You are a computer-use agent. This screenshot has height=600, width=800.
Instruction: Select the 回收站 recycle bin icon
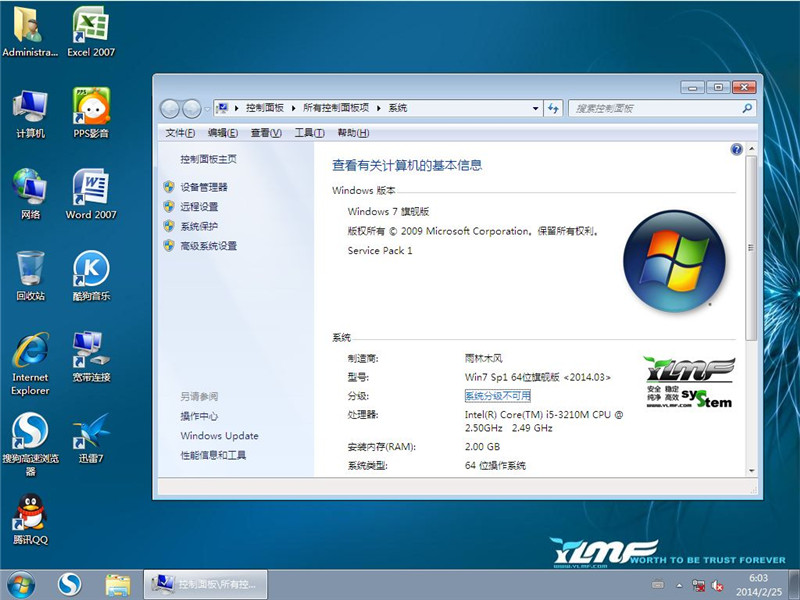[30, 276]
